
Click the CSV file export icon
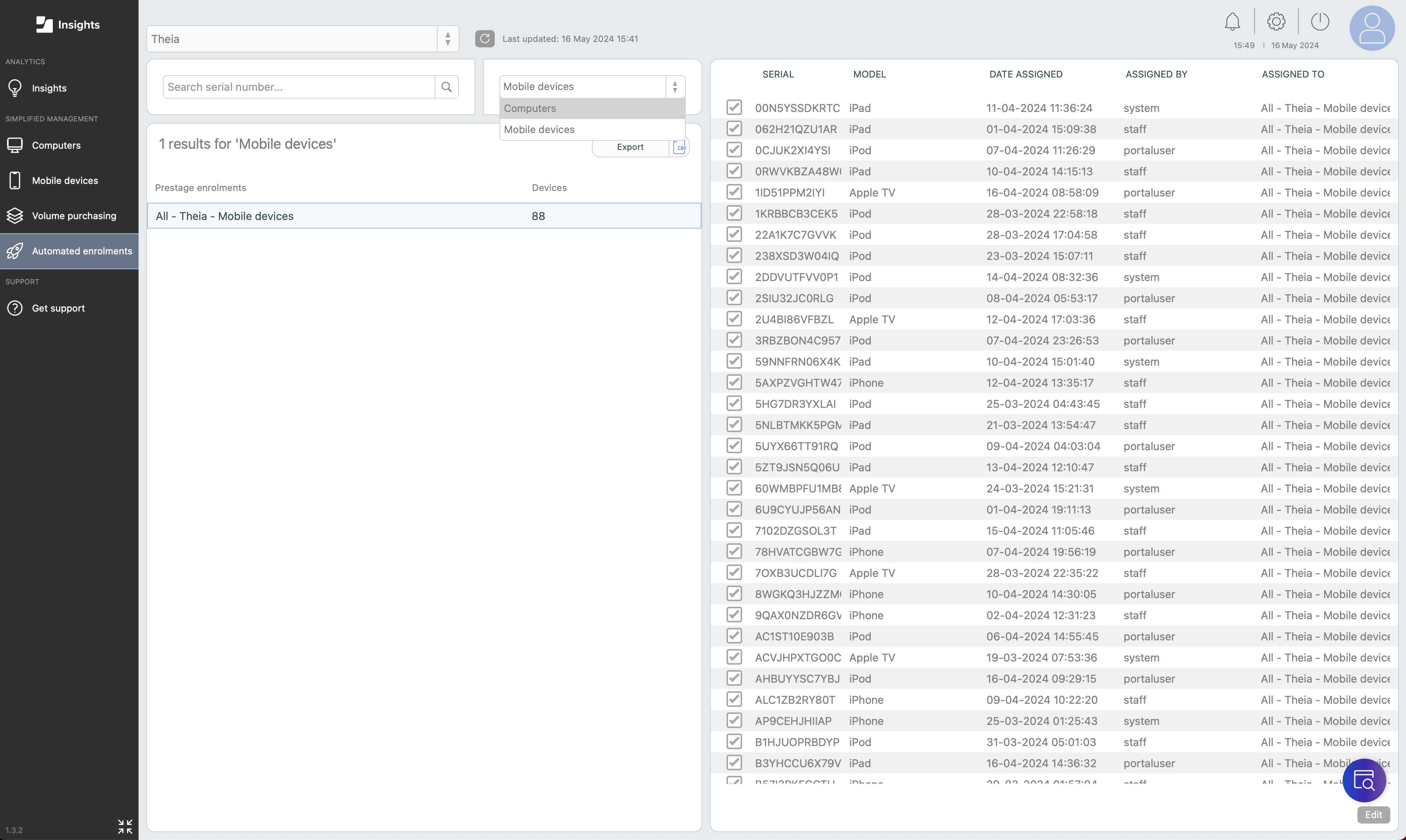pyautogui.click(x=680, y=147)
